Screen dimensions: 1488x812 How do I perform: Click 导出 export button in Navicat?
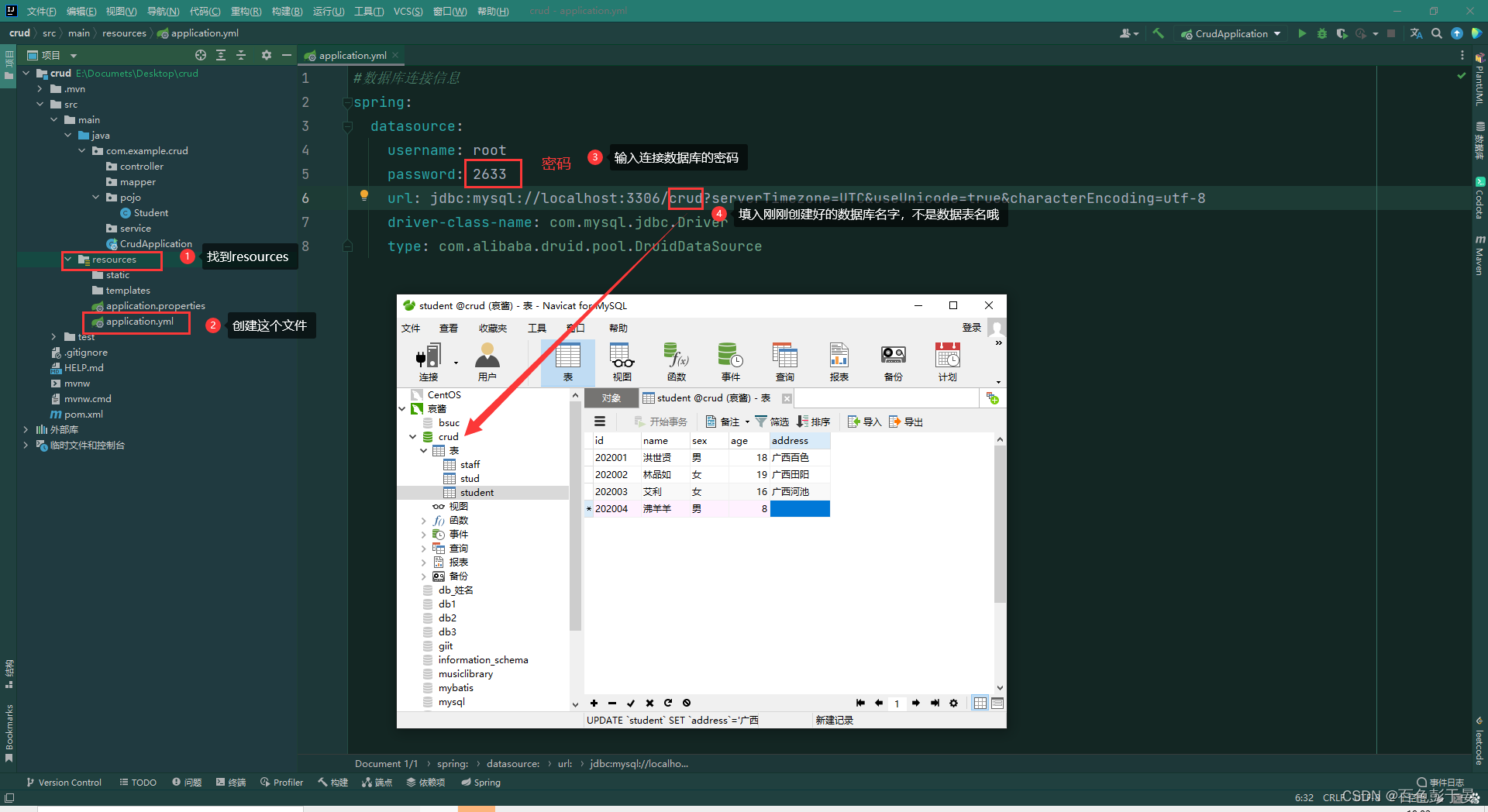(x=906, y=421)
